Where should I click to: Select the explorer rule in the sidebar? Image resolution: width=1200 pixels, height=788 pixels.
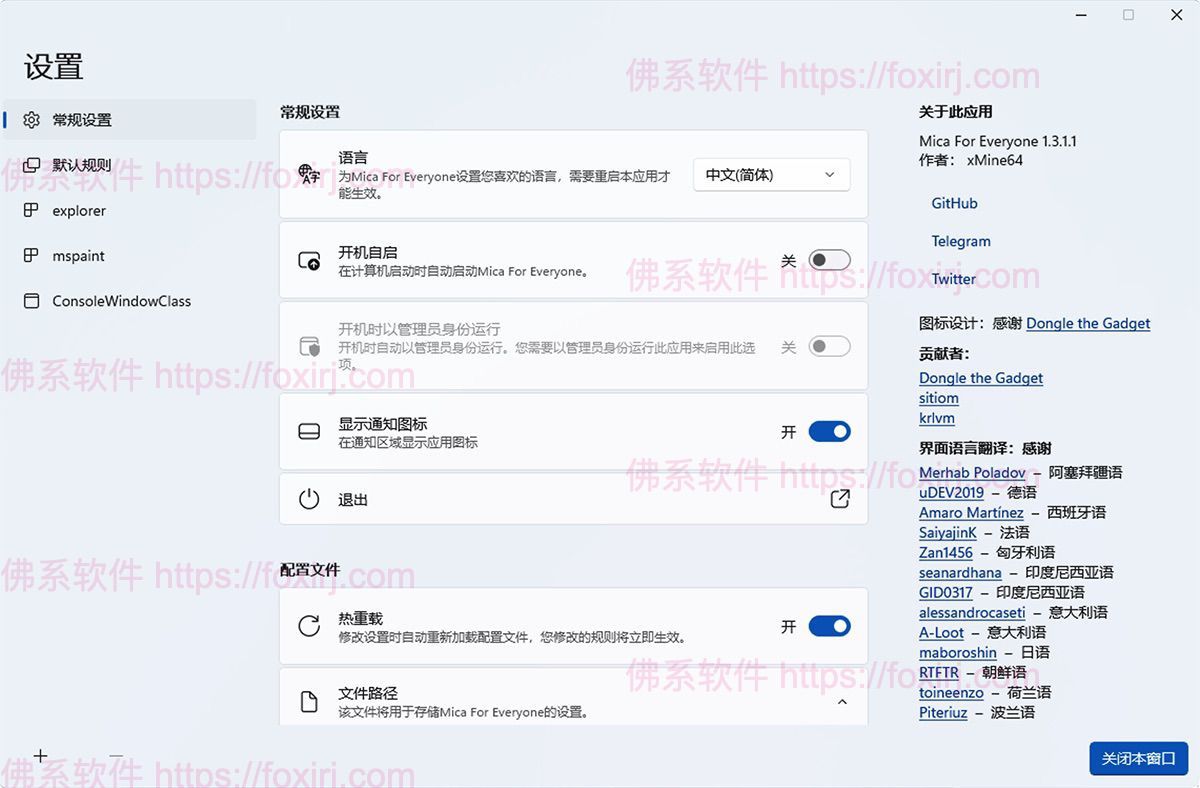point(78,210)
